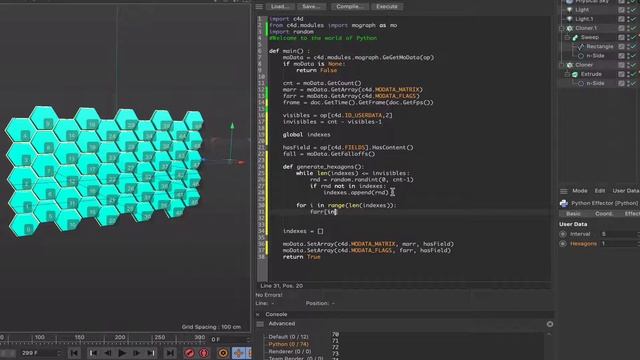This screenshot has width=640, height=360.
Task: Select the Cloner object icon
Action: 570,65
